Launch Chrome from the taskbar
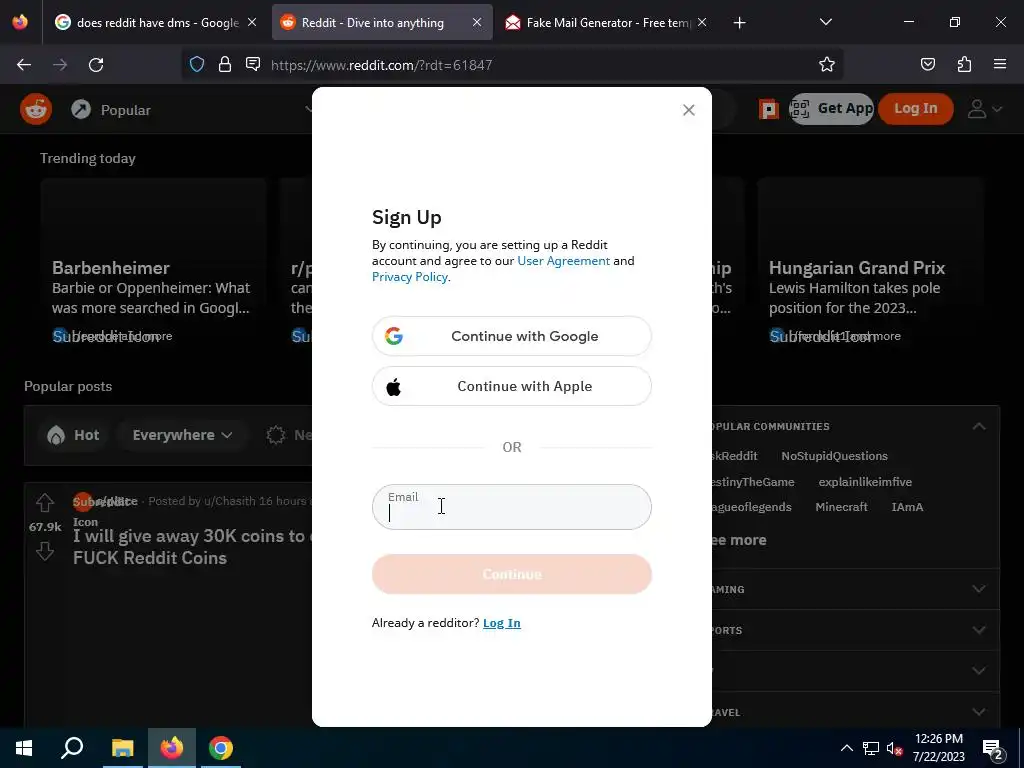 click(221, 748)
